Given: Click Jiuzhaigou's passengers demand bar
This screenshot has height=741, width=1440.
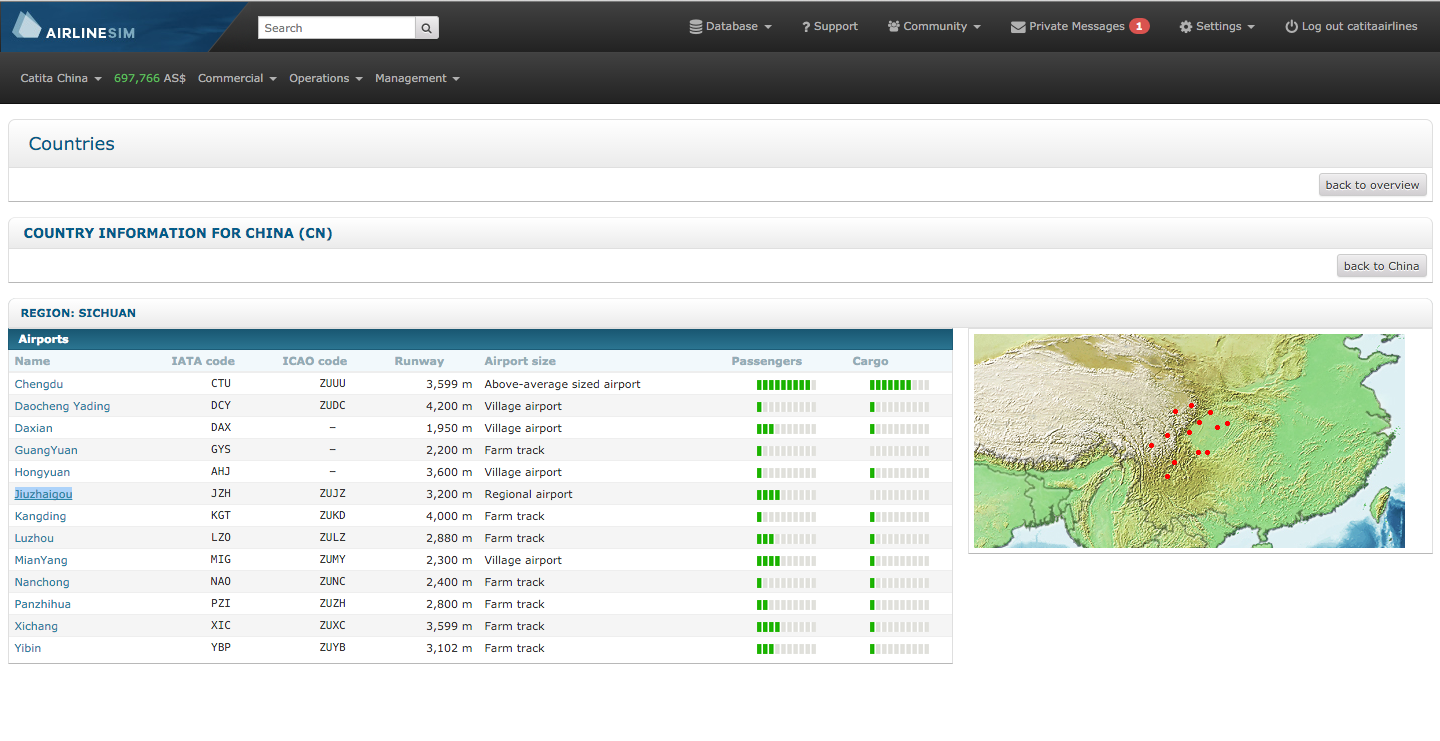Looking at the screenshot, I should 786,495.
